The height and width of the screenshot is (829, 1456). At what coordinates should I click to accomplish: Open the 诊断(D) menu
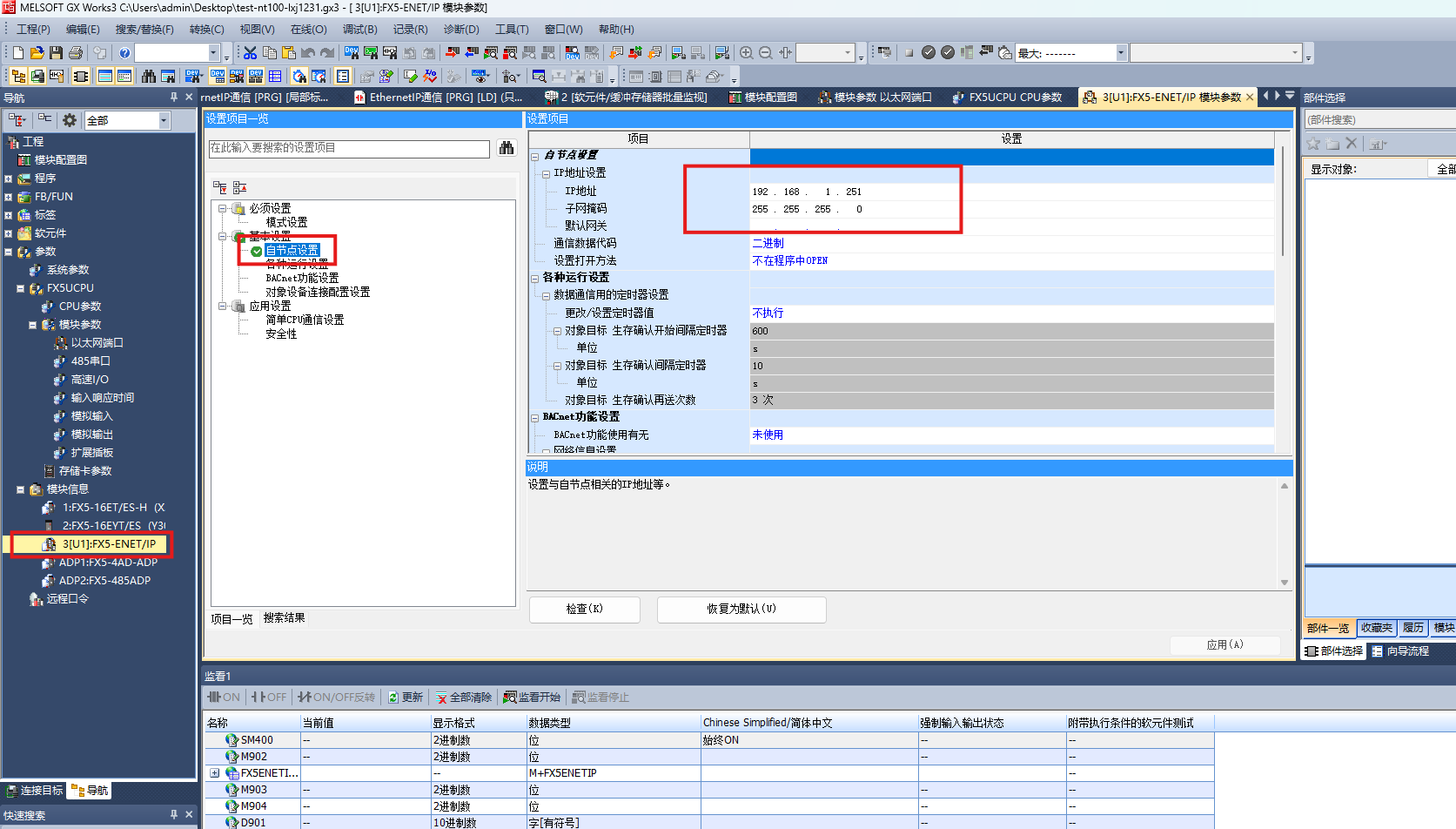pyautogui.click(x=461, y=29)
